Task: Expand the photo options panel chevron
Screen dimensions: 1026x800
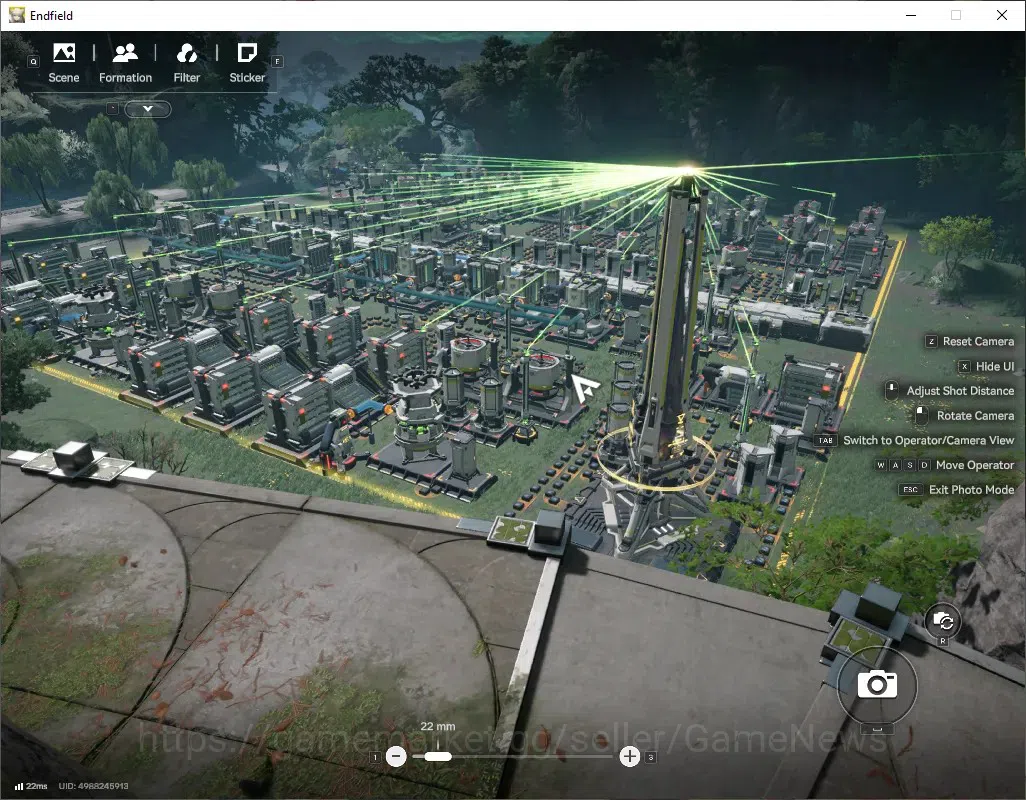Action: 148,109
